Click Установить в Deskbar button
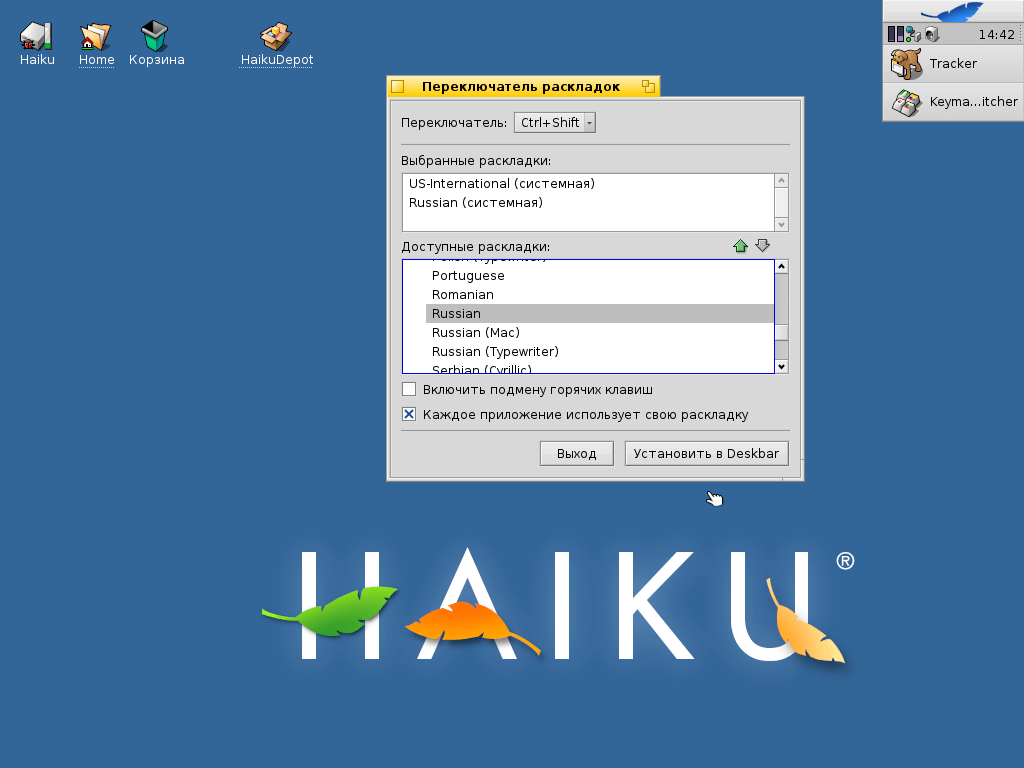 click(707, 453)
